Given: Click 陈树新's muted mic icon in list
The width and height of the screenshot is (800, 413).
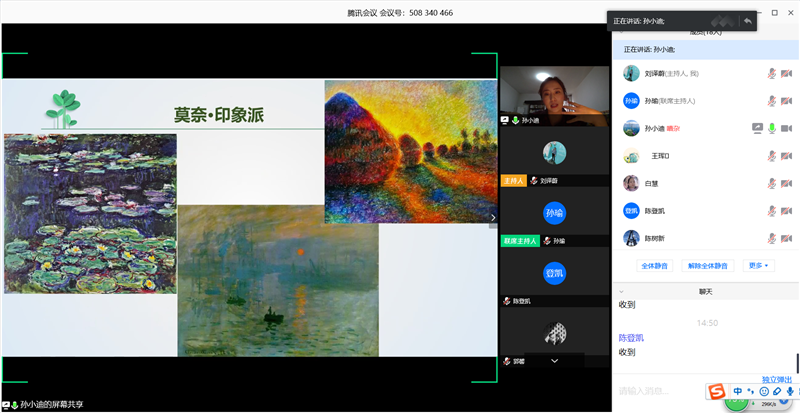Looking at the screenshot, I should tap(771, 238).
